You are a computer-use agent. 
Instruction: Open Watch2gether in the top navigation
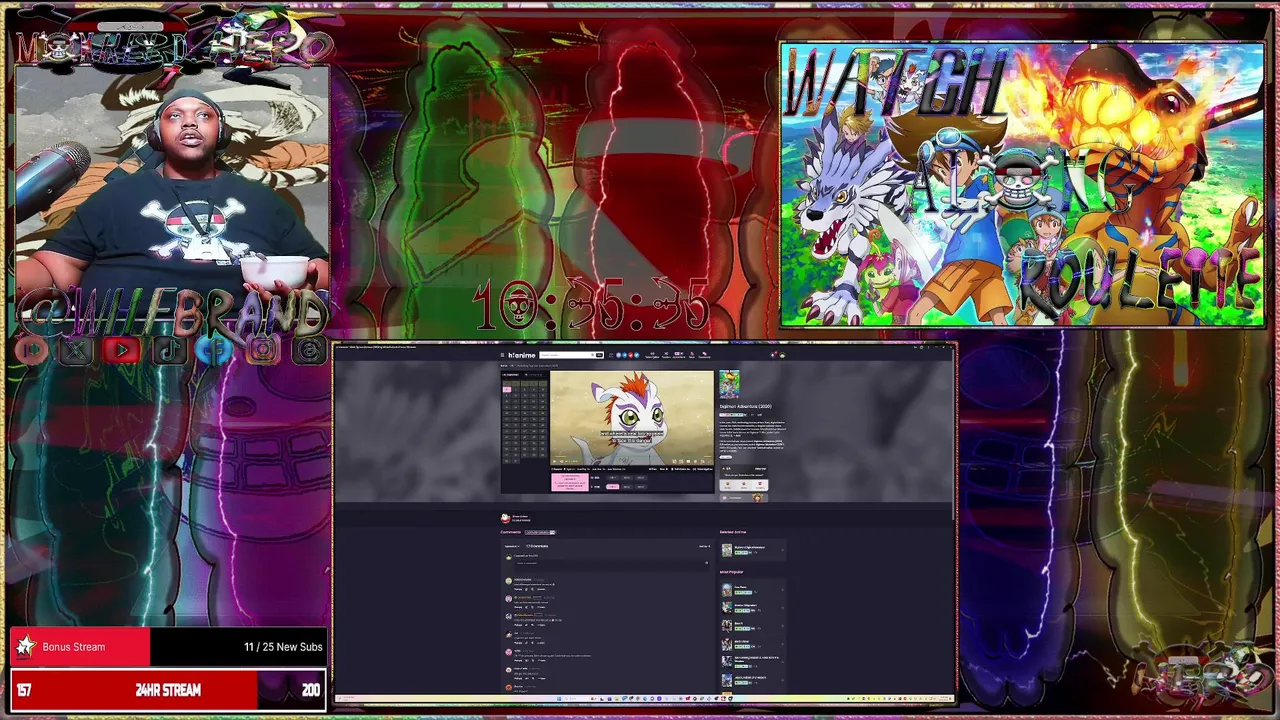(652, 355)
